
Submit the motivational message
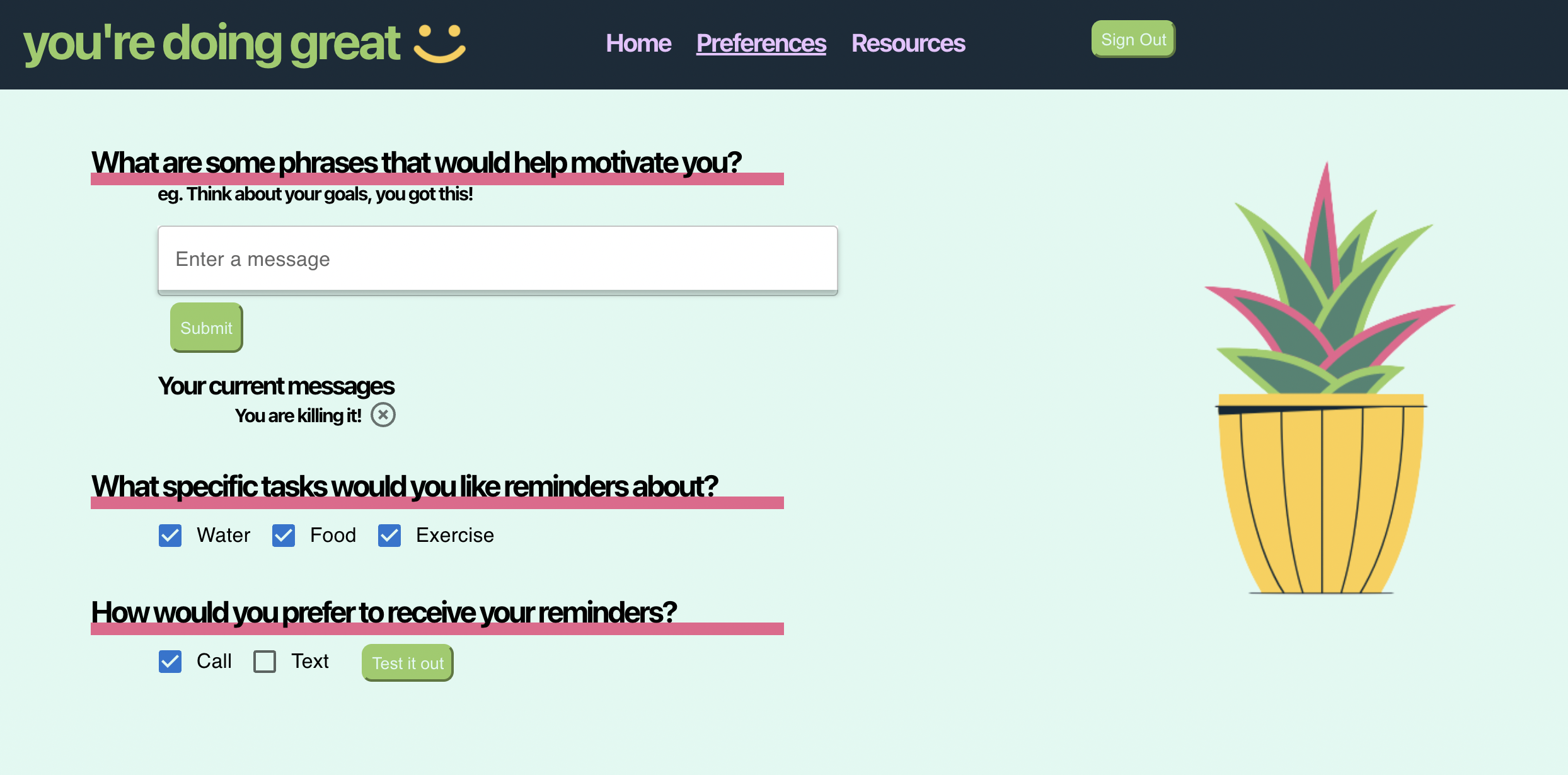coord(206,328)
